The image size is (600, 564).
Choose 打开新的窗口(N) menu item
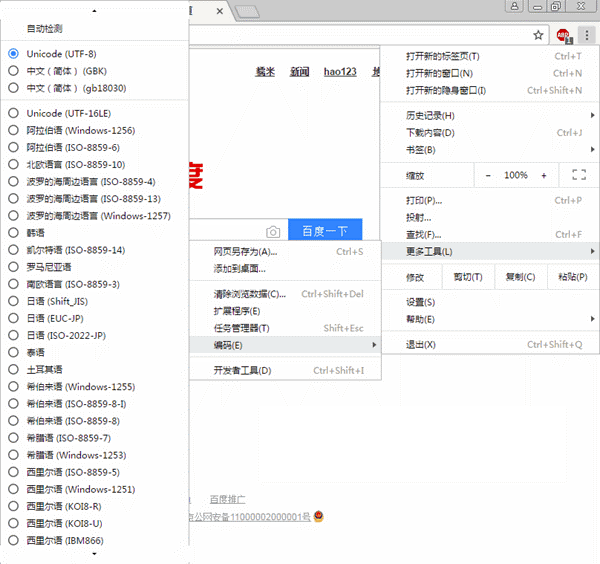(x=490, y=73)
